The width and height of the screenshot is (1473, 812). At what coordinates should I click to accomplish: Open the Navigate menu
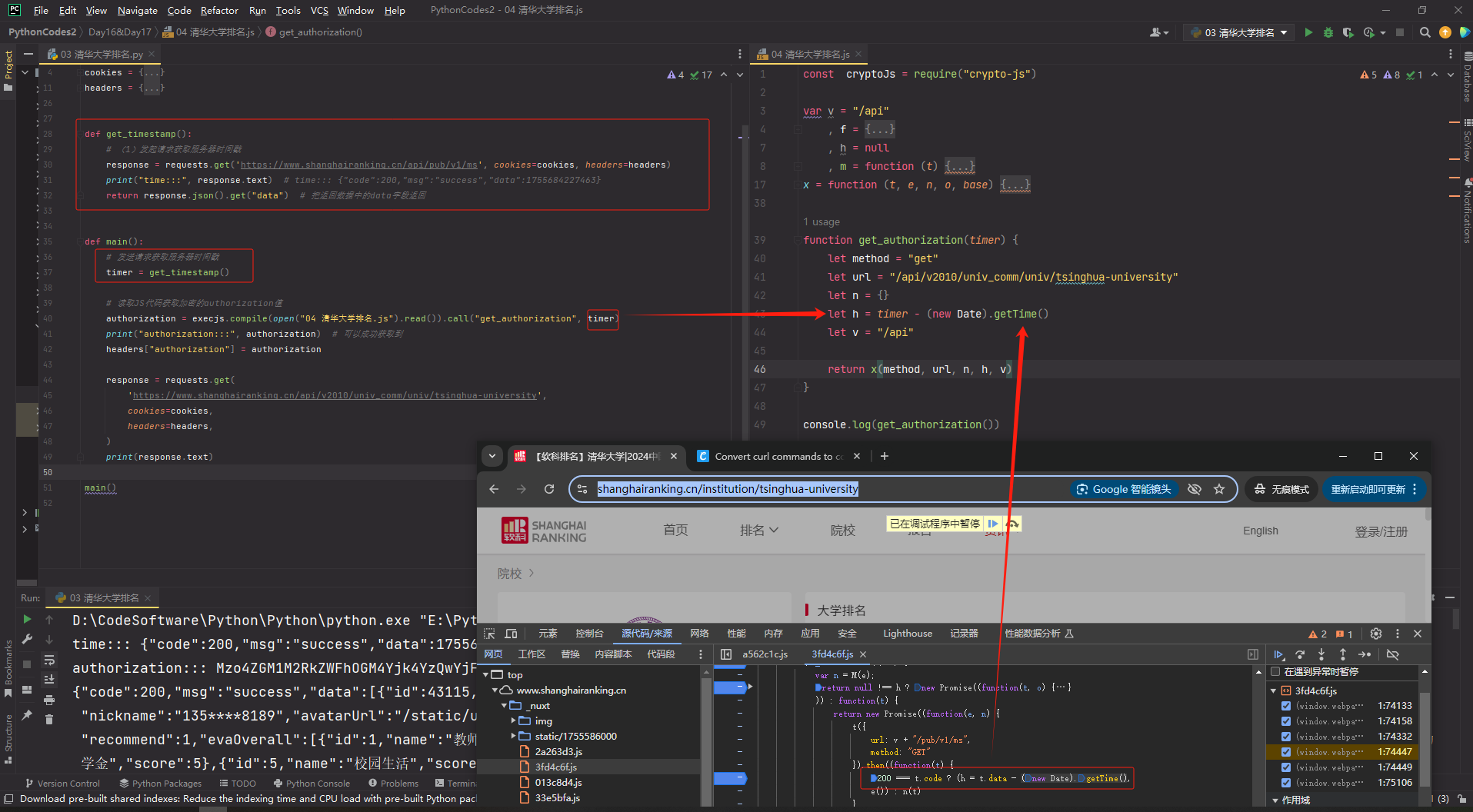pos(138,10)
